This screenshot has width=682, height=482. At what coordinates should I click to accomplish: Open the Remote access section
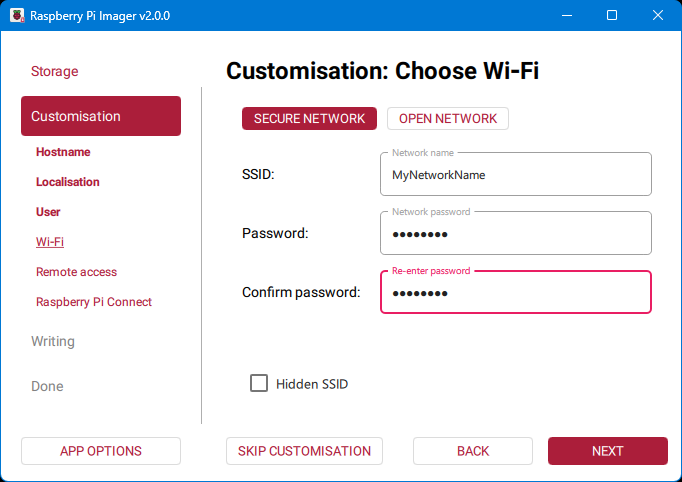coord(76,272)
